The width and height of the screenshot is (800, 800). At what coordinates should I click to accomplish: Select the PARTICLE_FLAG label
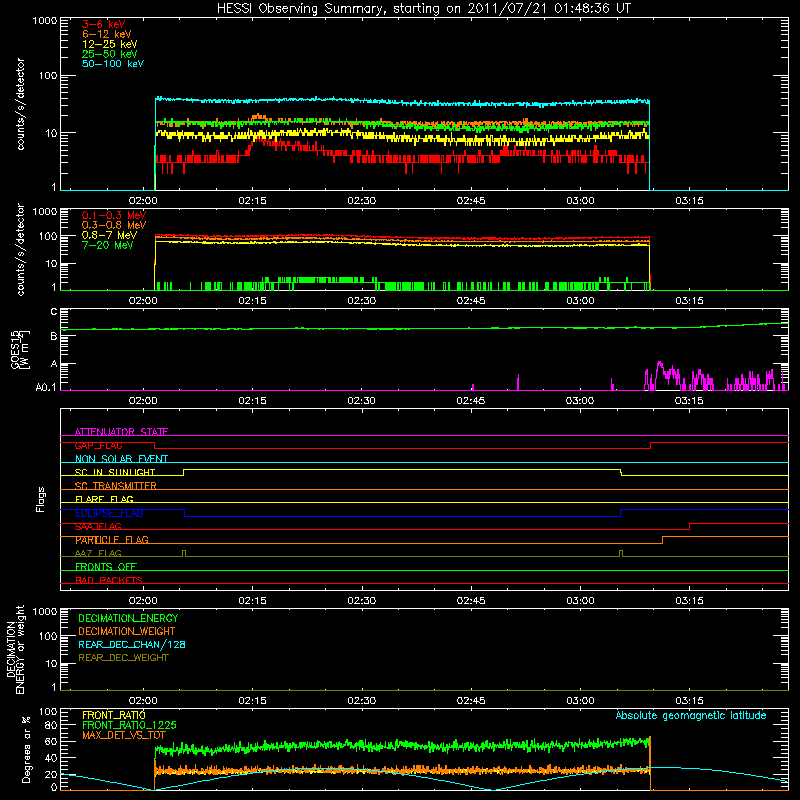[x=112, y=540]
